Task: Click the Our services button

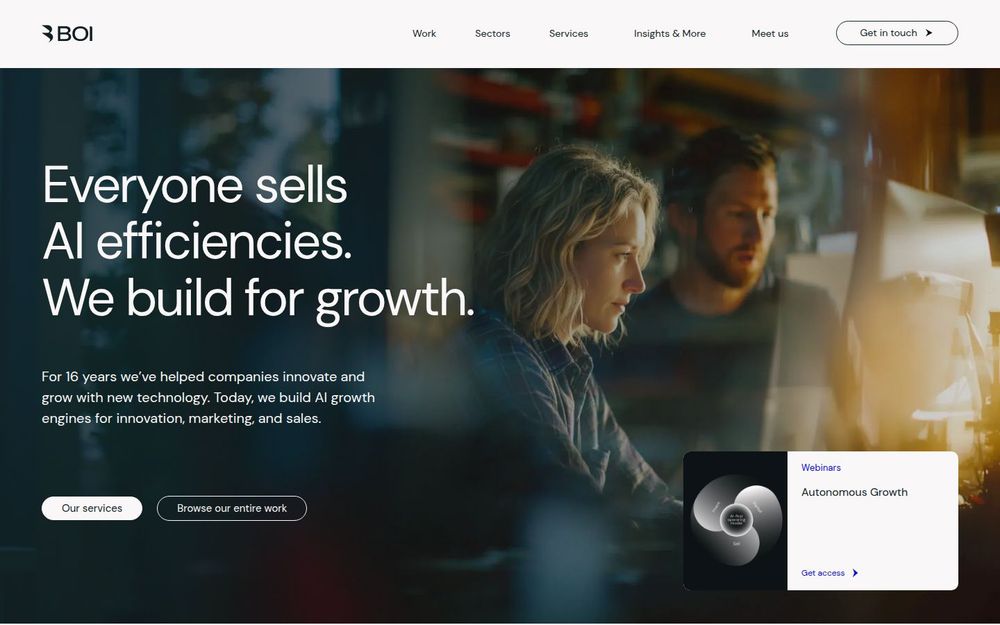Action: [x=92, y=508]
